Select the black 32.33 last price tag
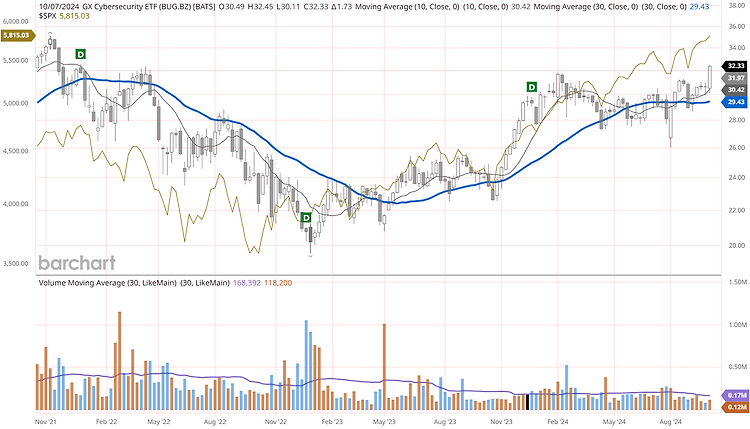This screenshot has width=750, height=429. 736,66
